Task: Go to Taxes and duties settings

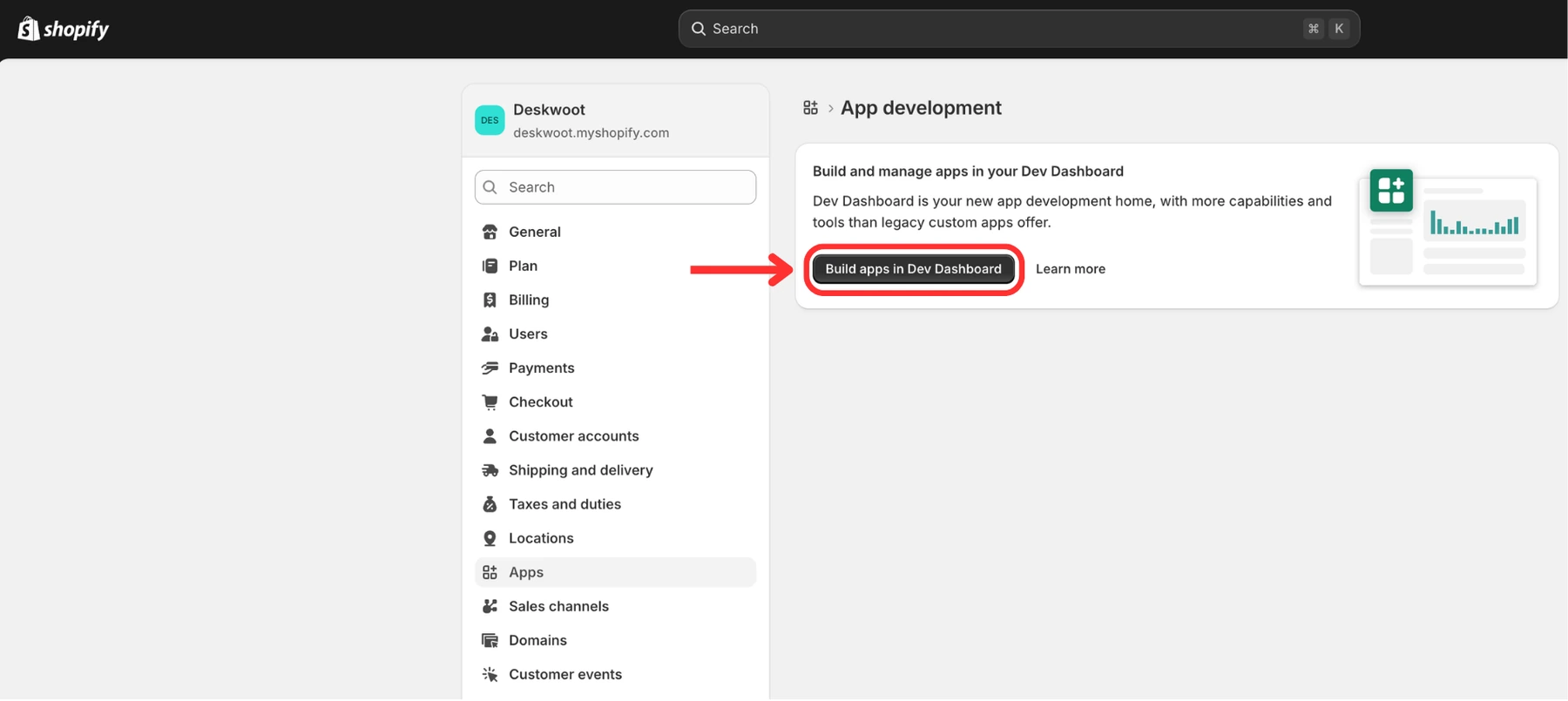Action: point(615,503)
